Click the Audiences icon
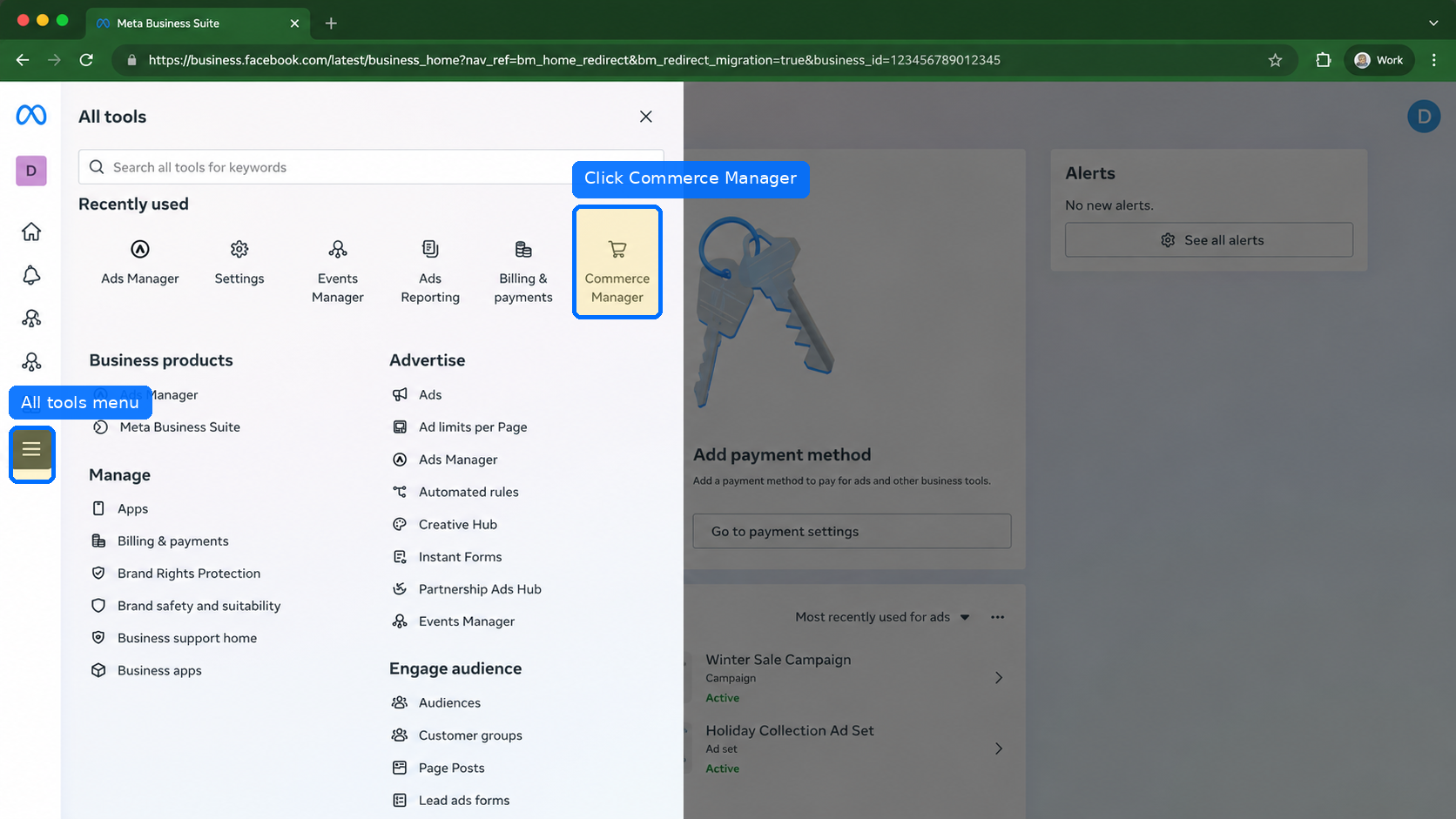The height and width of the screenshot is (819, 1456). tap(400, 702)
